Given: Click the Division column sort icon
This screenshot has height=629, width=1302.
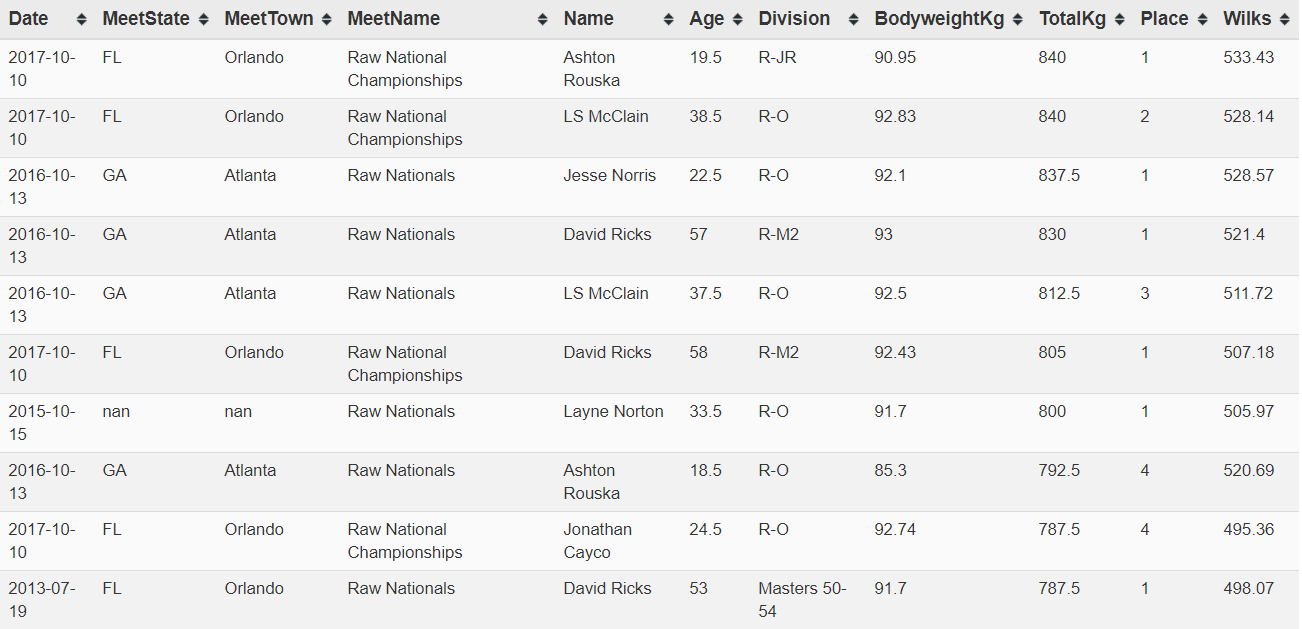Looking at the screenshot, I should coord(854,19).
